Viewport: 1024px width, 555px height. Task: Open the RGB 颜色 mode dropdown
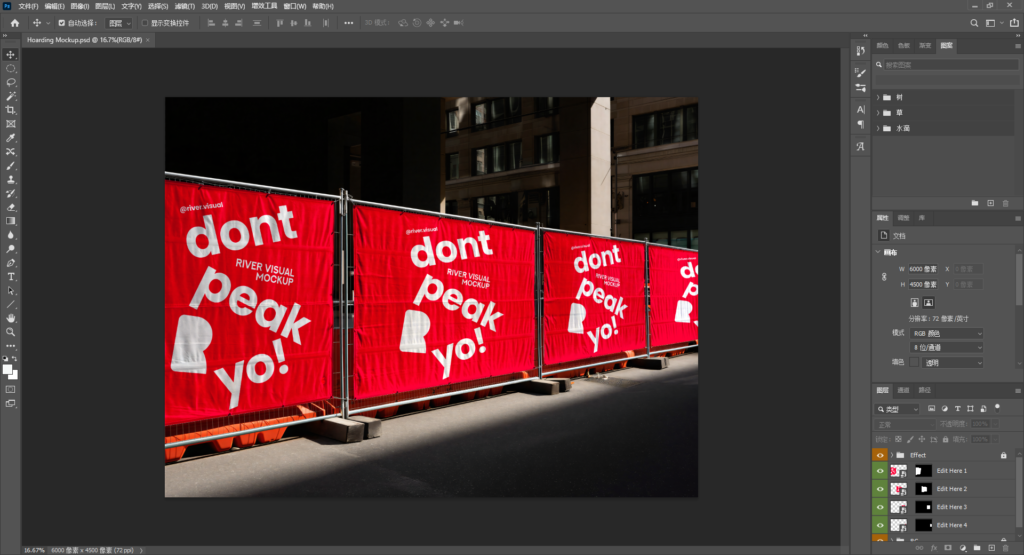click(946, 334)
